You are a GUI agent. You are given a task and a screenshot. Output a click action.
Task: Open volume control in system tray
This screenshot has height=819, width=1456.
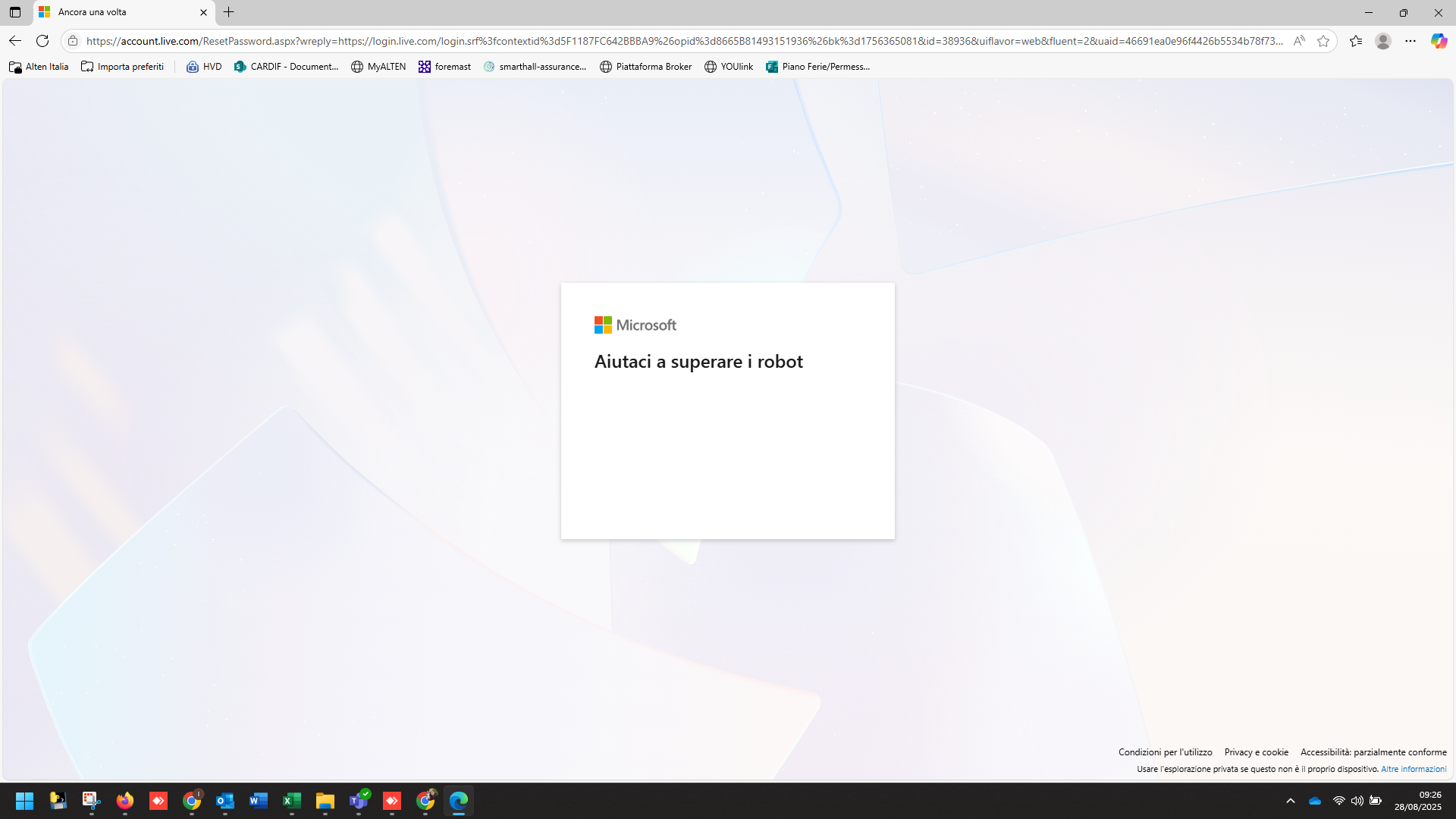coord(1357,801)
